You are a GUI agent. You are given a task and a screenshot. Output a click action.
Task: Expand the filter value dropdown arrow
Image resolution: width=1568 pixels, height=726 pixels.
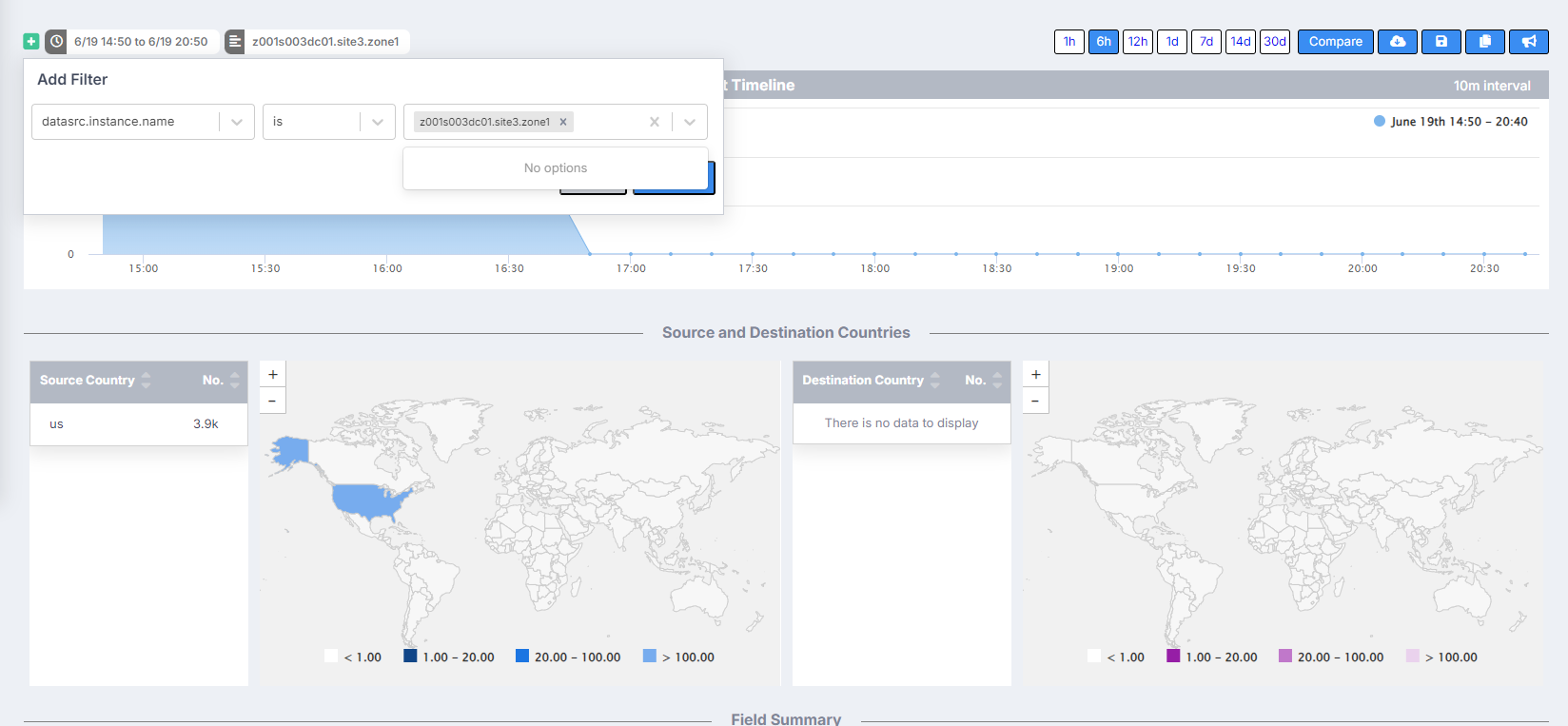(x=690, y=122)
